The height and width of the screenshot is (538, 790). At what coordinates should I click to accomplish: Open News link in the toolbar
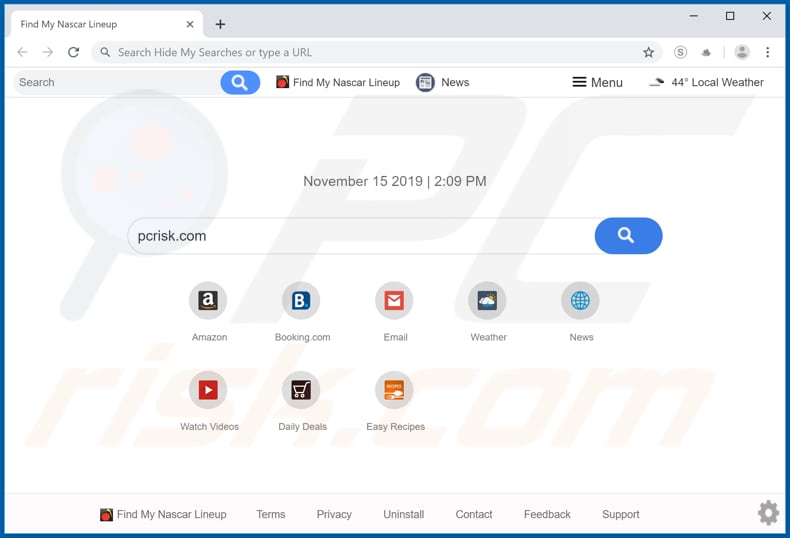point(443,82)
